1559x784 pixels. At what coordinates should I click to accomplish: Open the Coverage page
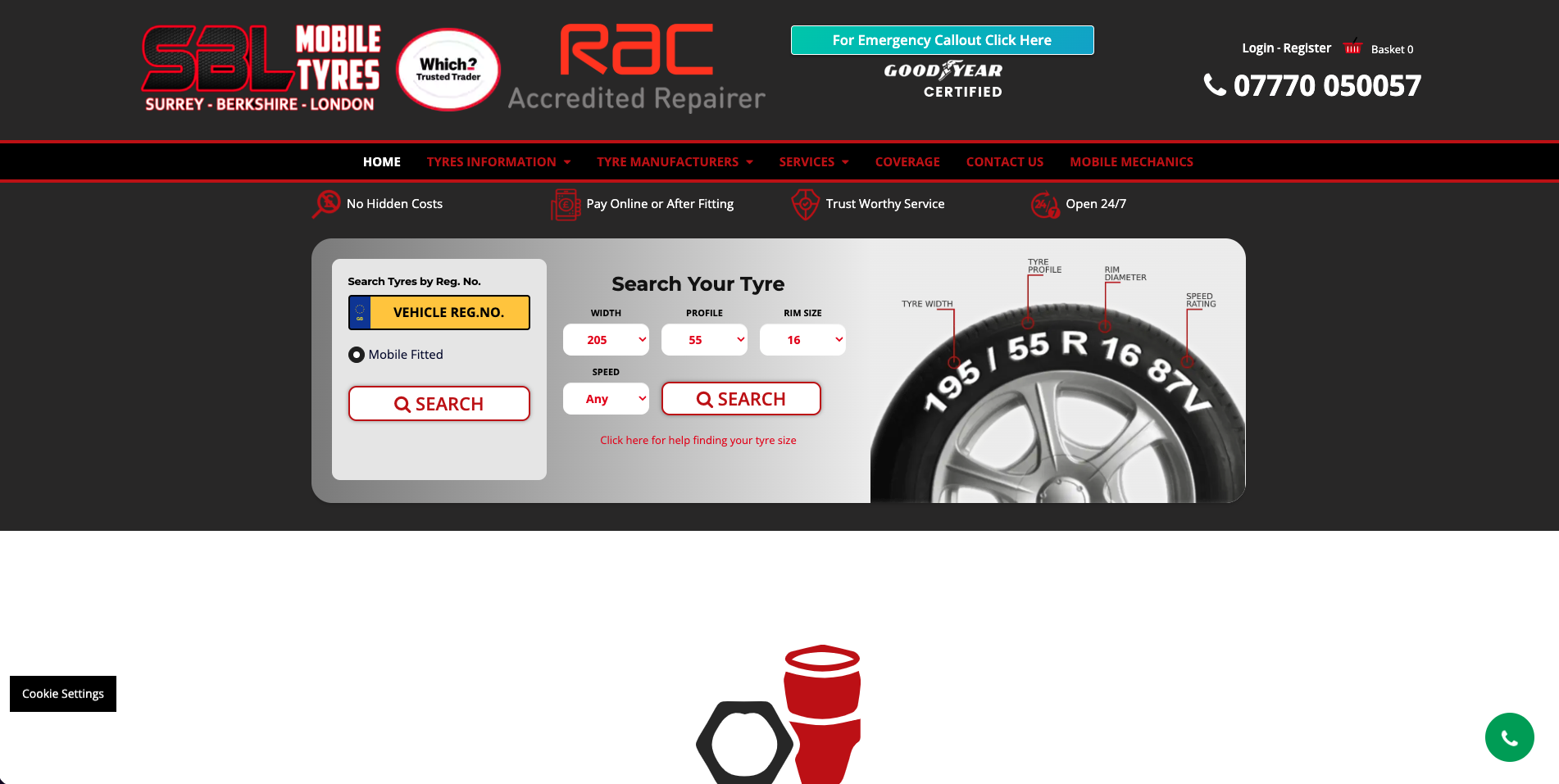907,162
